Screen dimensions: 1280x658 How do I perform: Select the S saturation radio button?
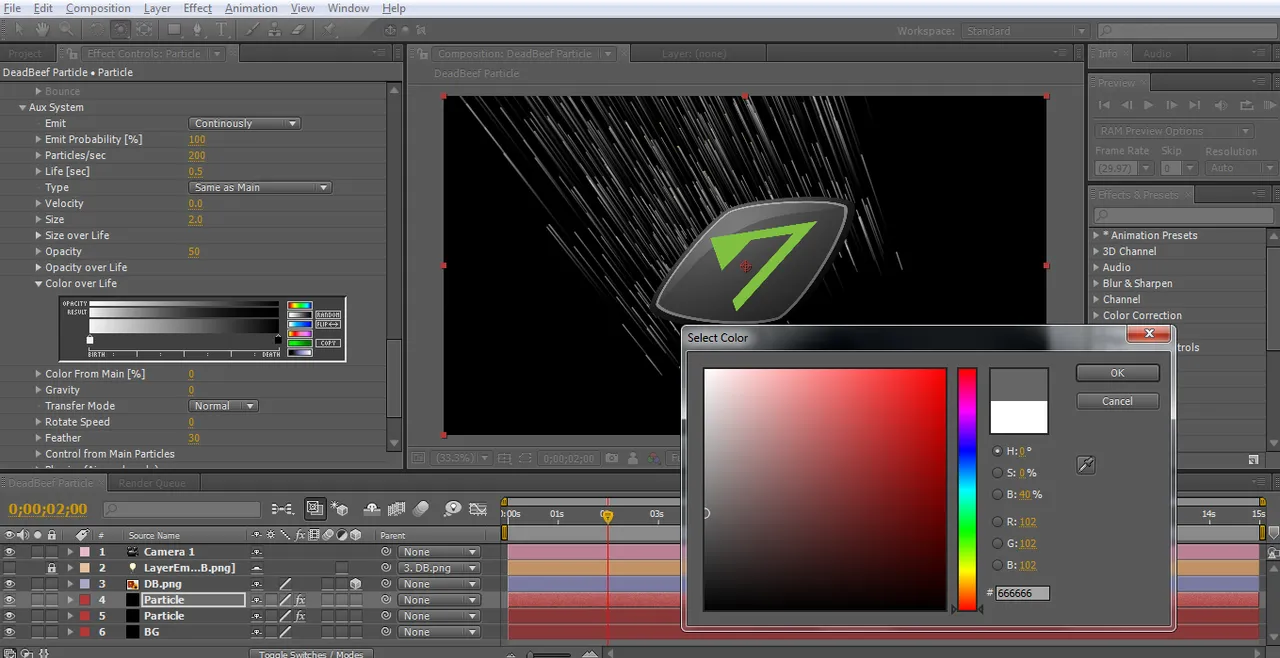tap(997, 473)
